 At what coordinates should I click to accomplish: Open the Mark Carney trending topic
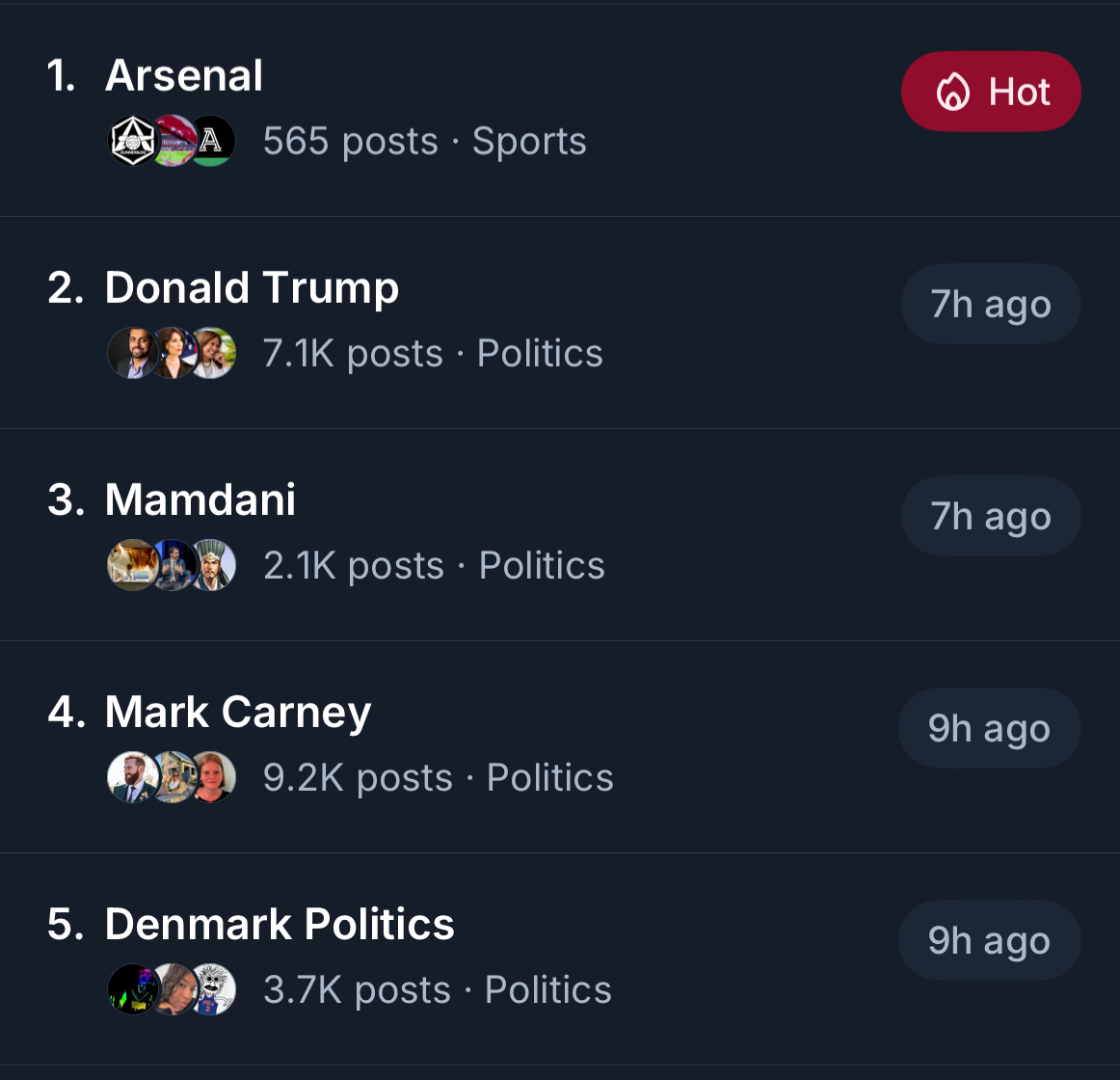(238, 712)
